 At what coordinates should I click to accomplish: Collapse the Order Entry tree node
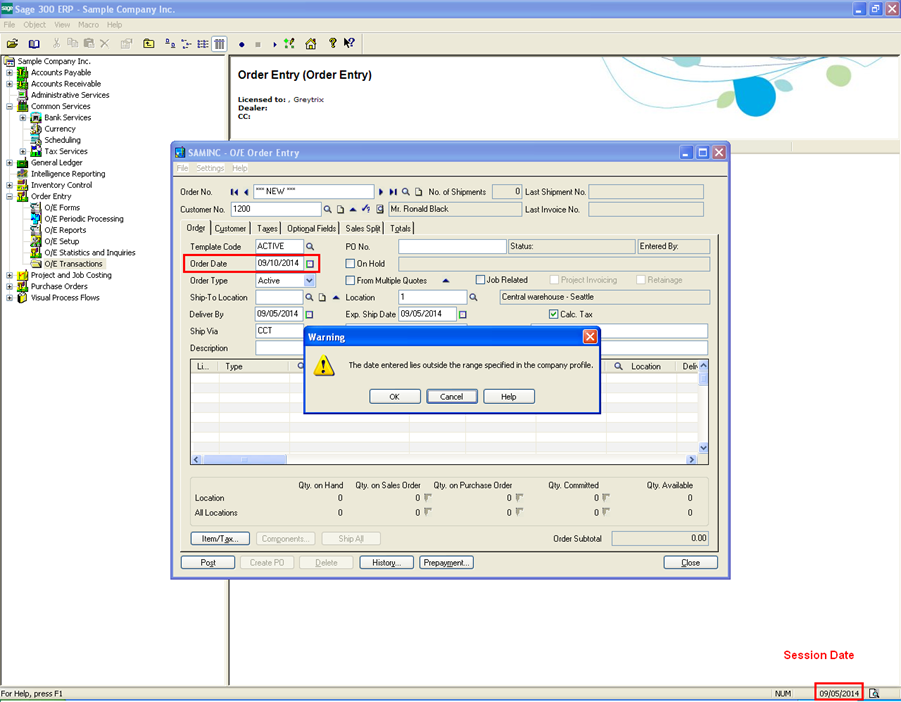[x=9, y=196]
